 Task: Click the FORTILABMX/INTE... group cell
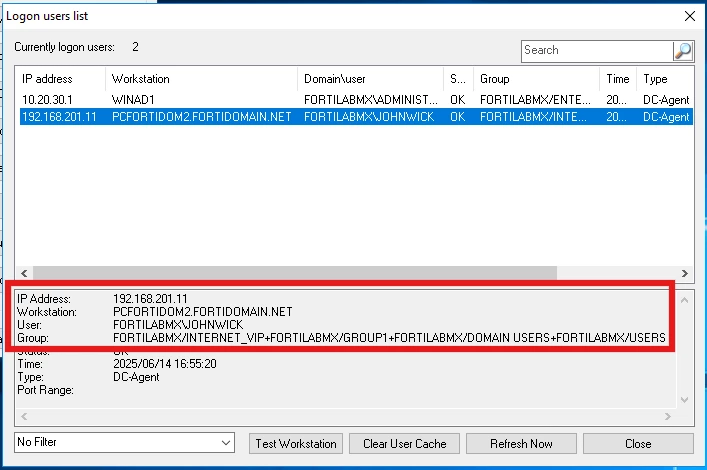pos(533,117)
